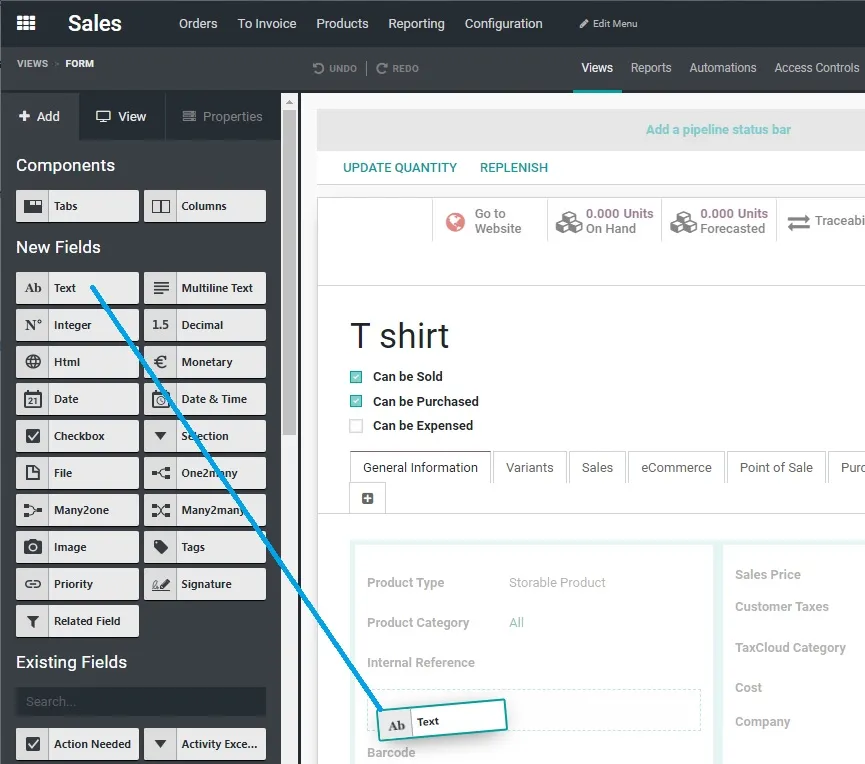Screen dimensions: 865x764
Task: Click the Update Quantity button
Action: click(400, 168)
